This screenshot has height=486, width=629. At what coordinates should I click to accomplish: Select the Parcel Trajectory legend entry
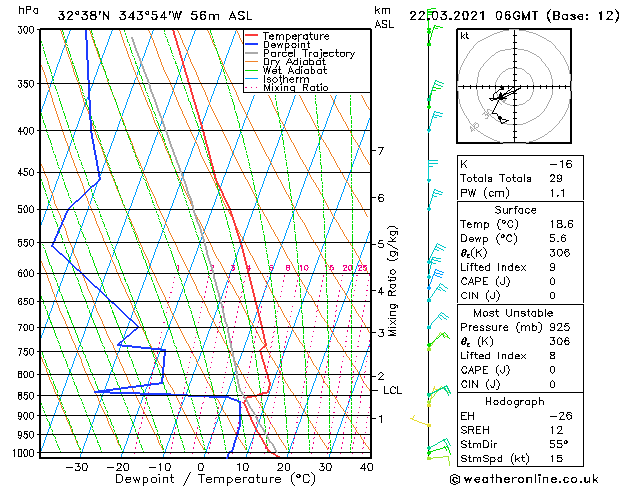pos(300,53)
